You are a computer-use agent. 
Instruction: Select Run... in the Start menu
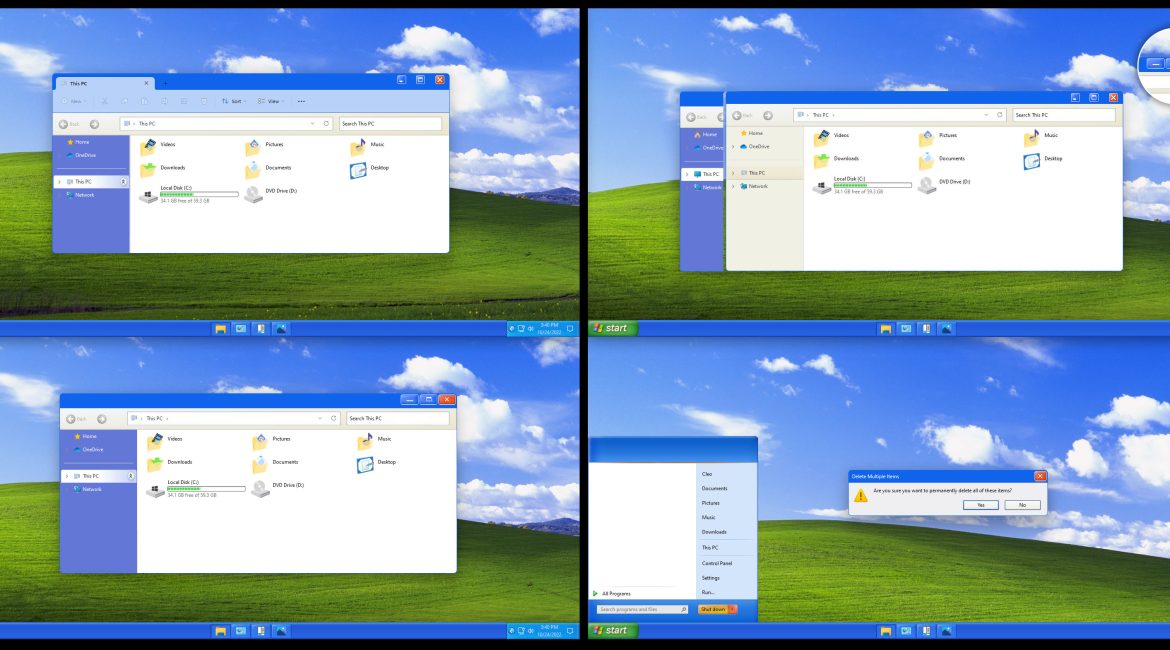[708, 593]
